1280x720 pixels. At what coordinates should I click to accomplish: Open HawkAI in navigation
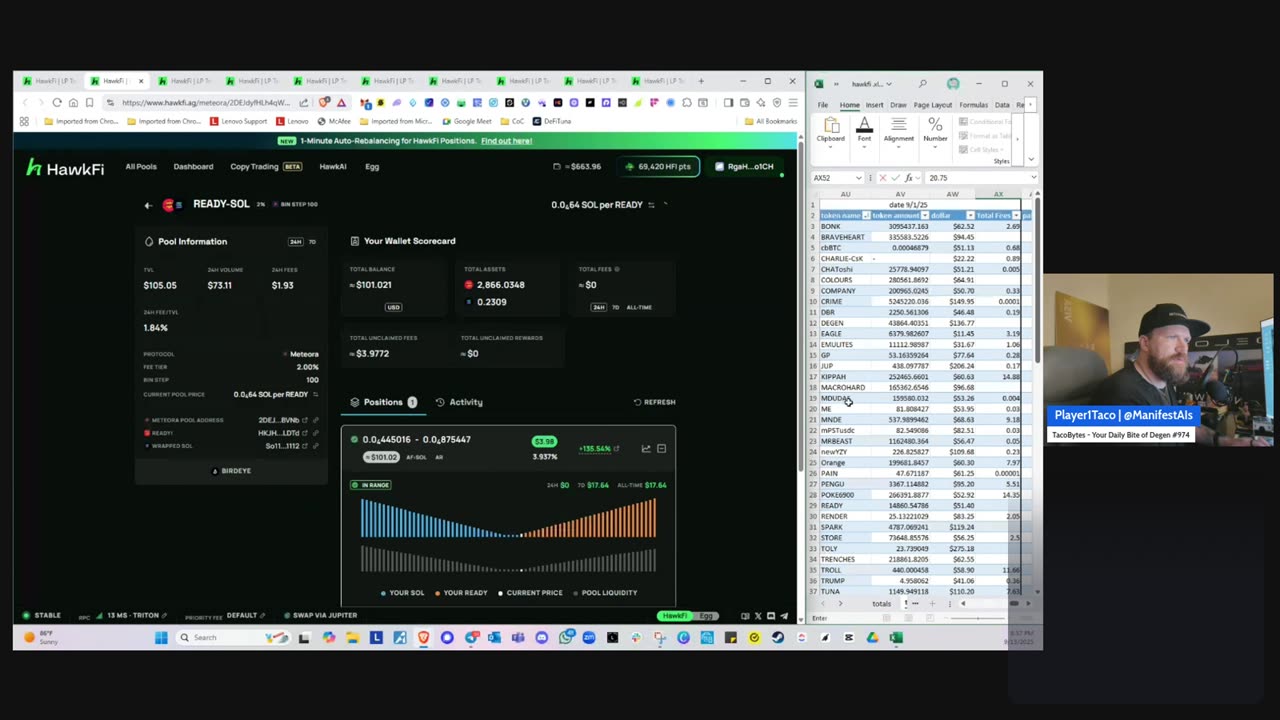333,167
